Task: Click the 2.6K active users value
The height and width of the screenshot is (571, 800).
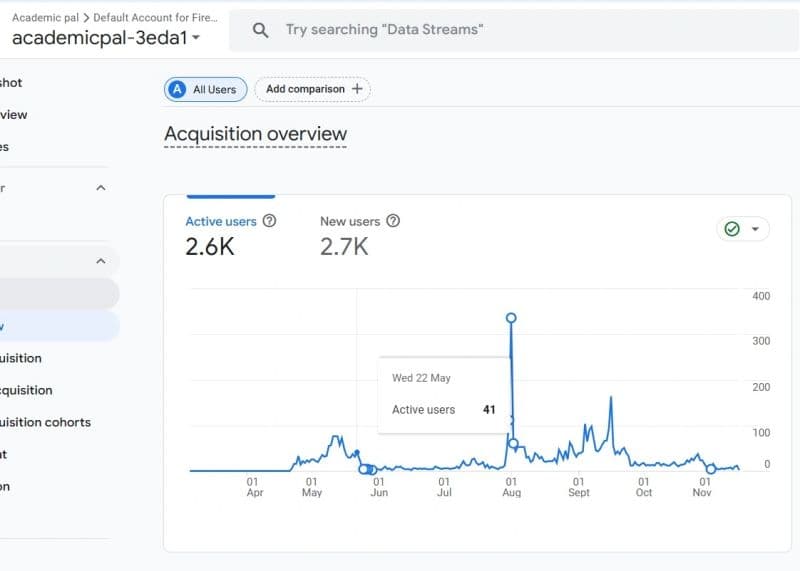Action: (x=210, y=247)
